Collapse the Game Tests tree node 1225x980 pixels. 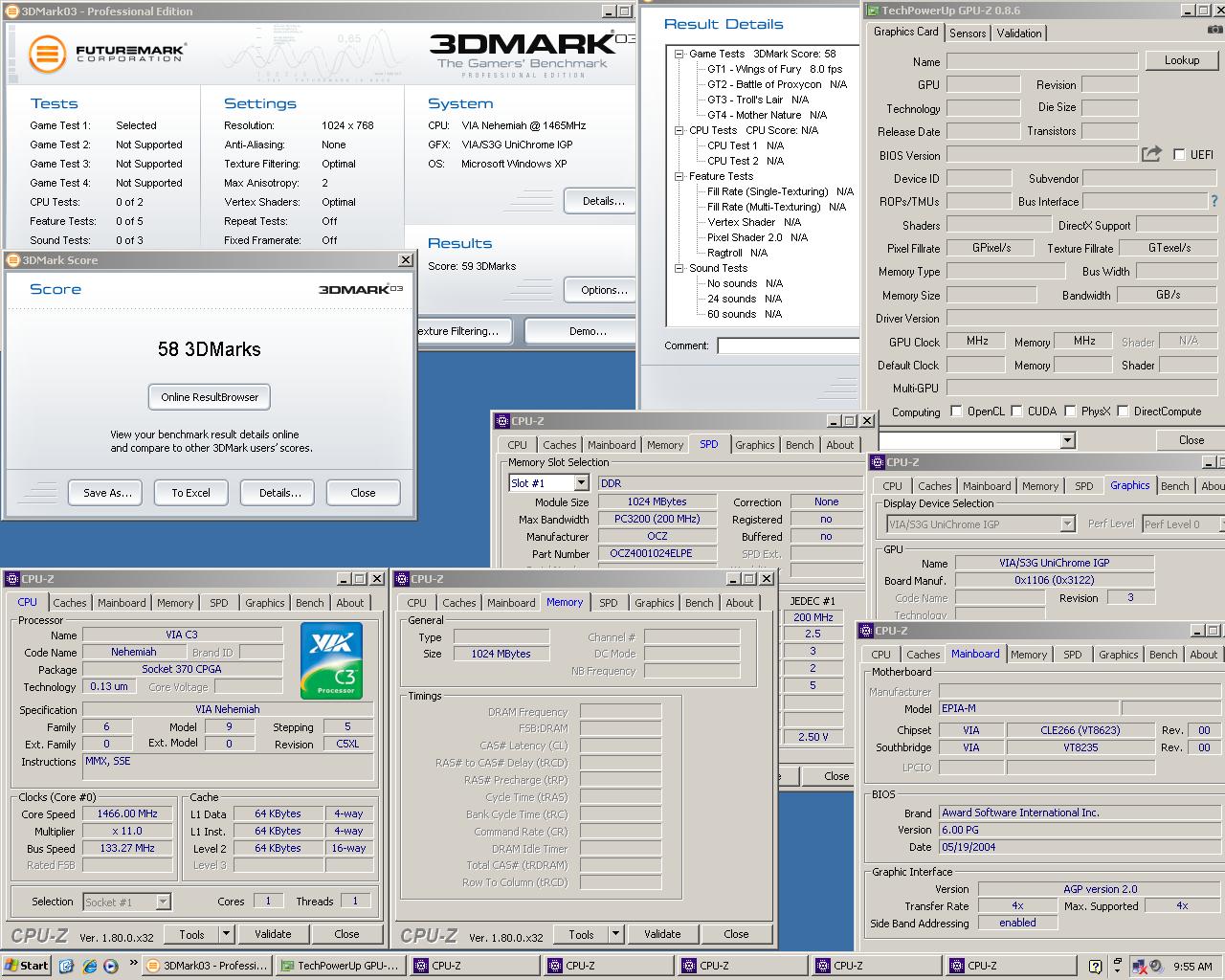click(x=679, y=54)
